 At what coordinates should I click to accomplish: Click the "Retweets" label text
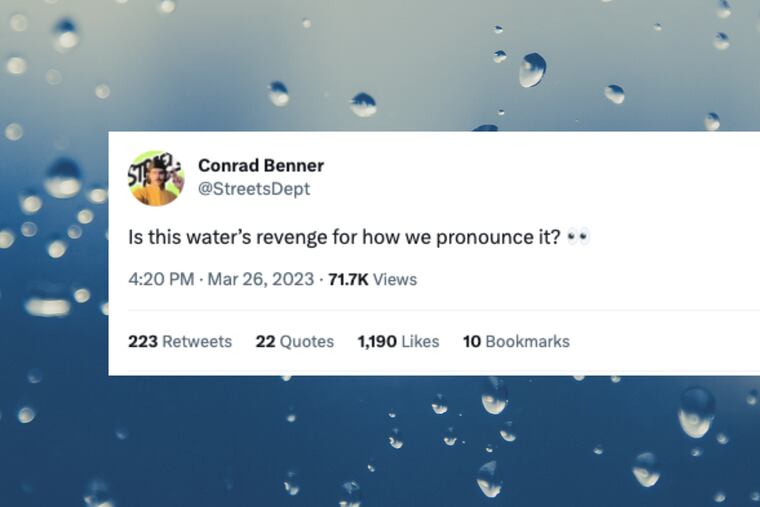pos(197,341)
